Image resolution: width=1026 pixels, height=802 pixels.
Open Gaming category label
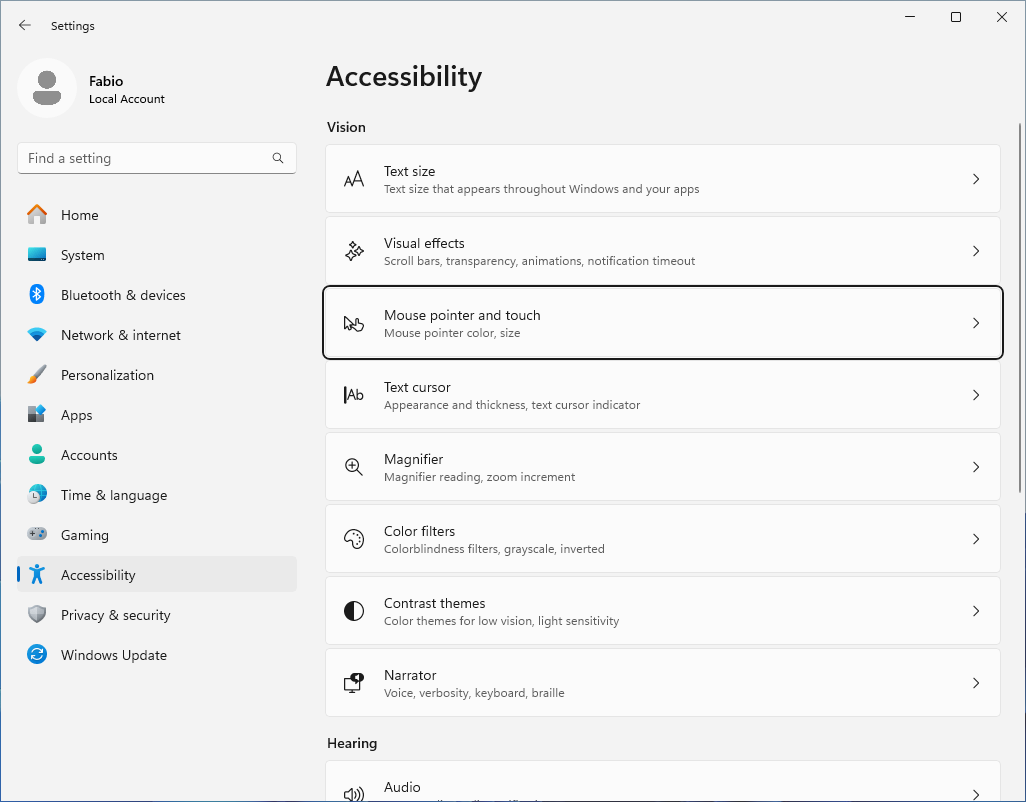(85, 535)
